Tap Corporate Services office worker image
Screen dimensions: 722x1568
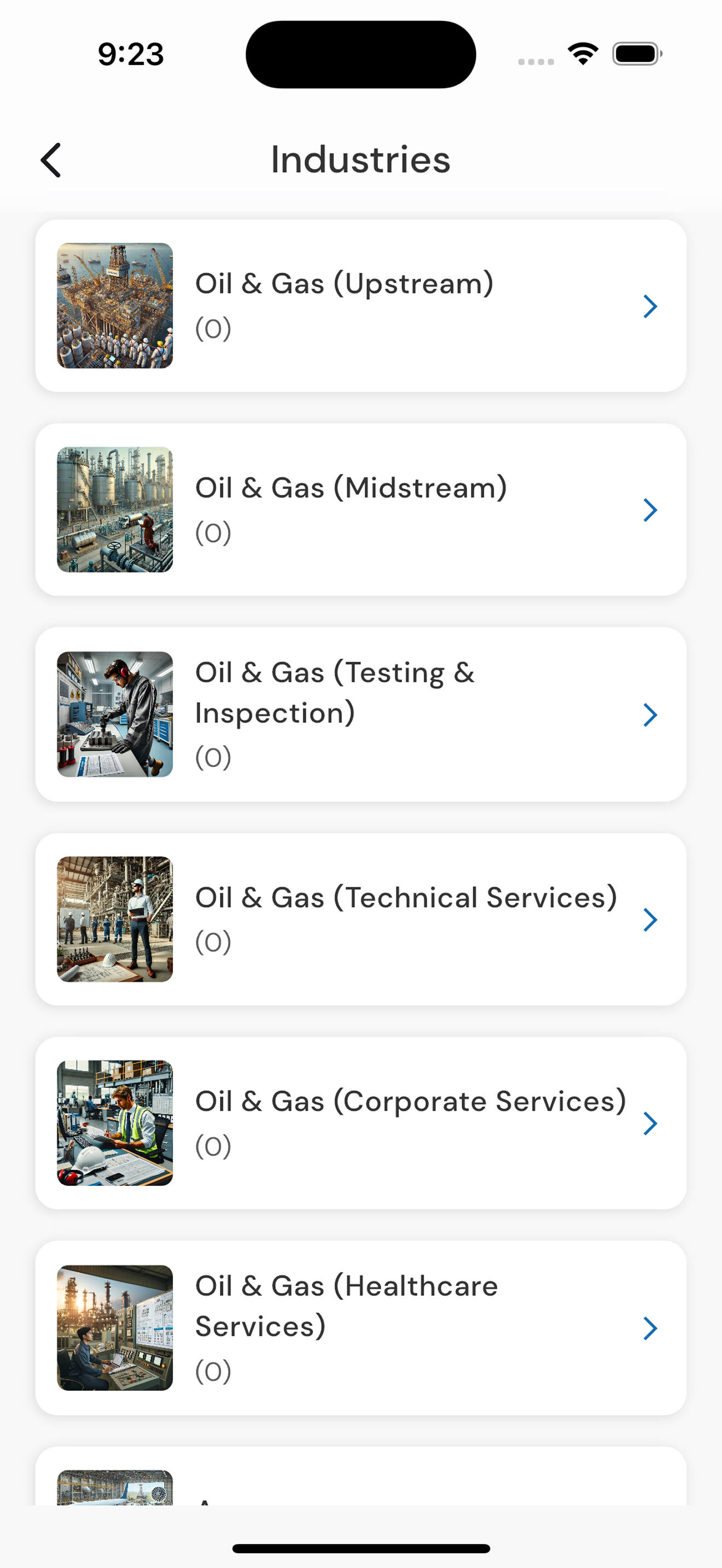(x=115, y=1123)
